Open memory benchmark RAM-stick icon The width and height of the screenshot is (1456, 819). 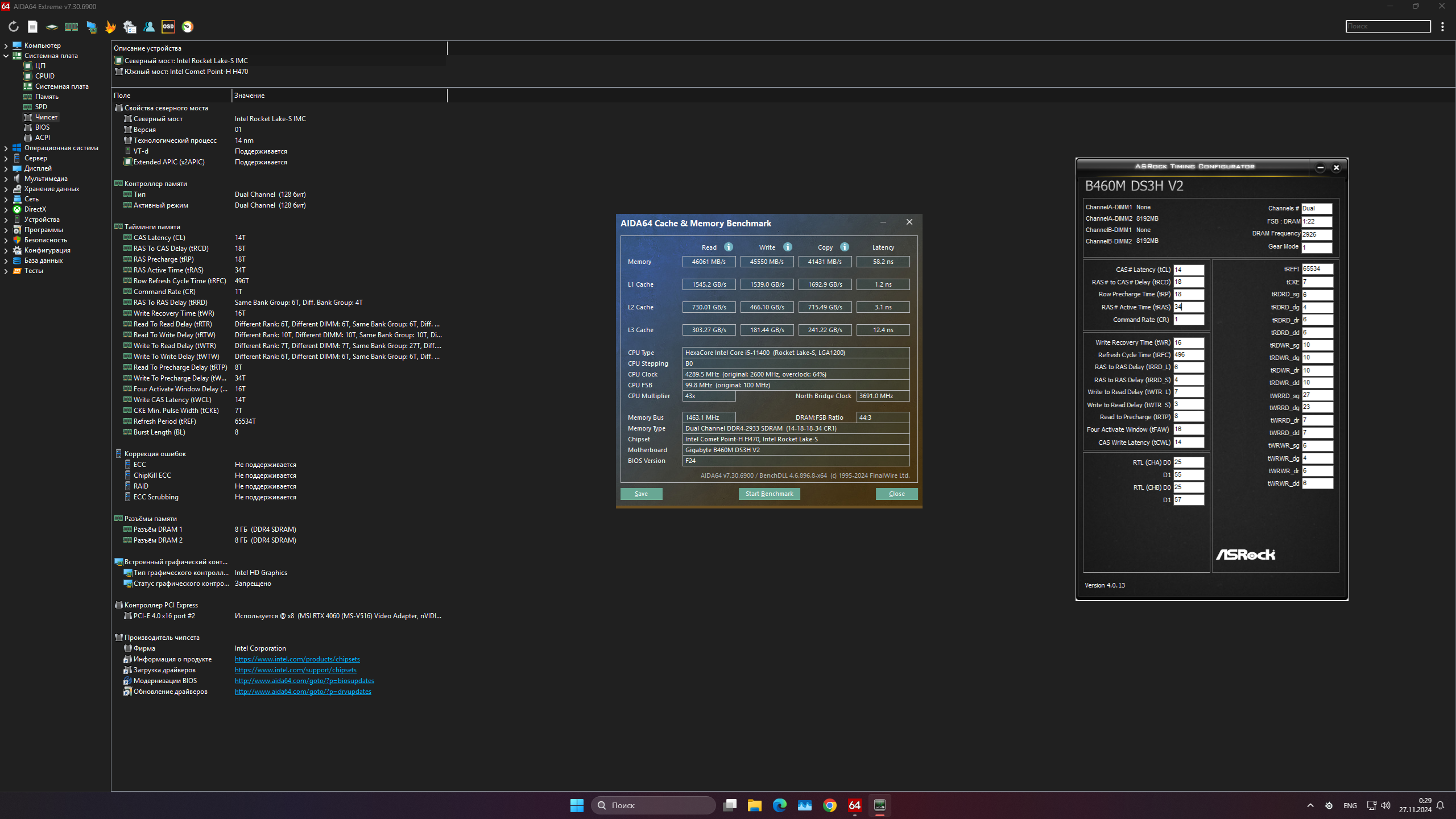point(71,27)
